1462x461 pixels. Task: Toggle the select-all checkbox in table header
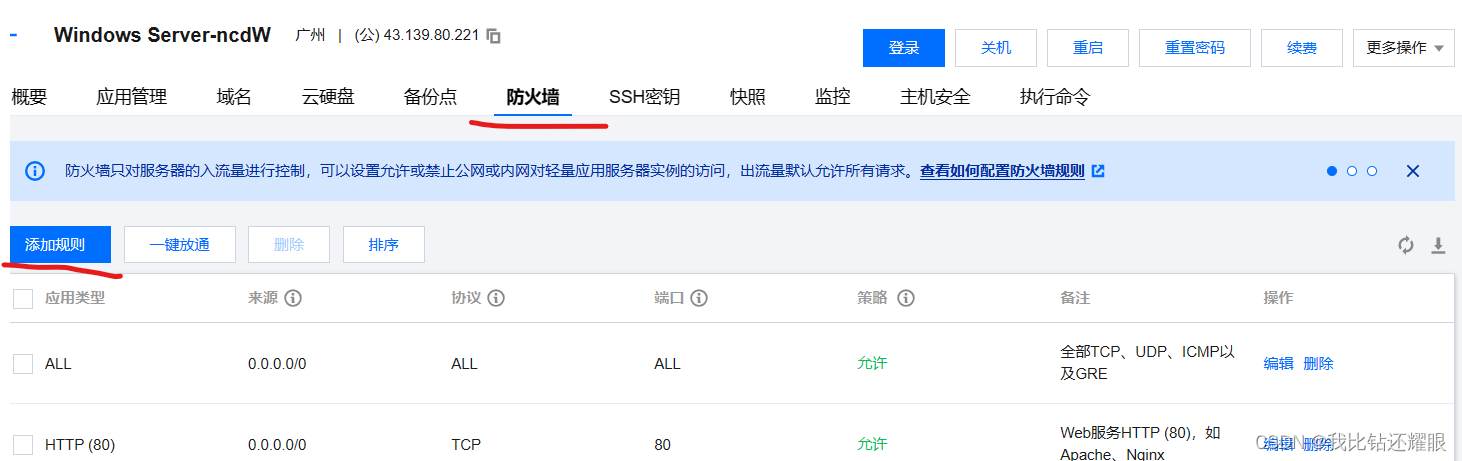(23, 298)
